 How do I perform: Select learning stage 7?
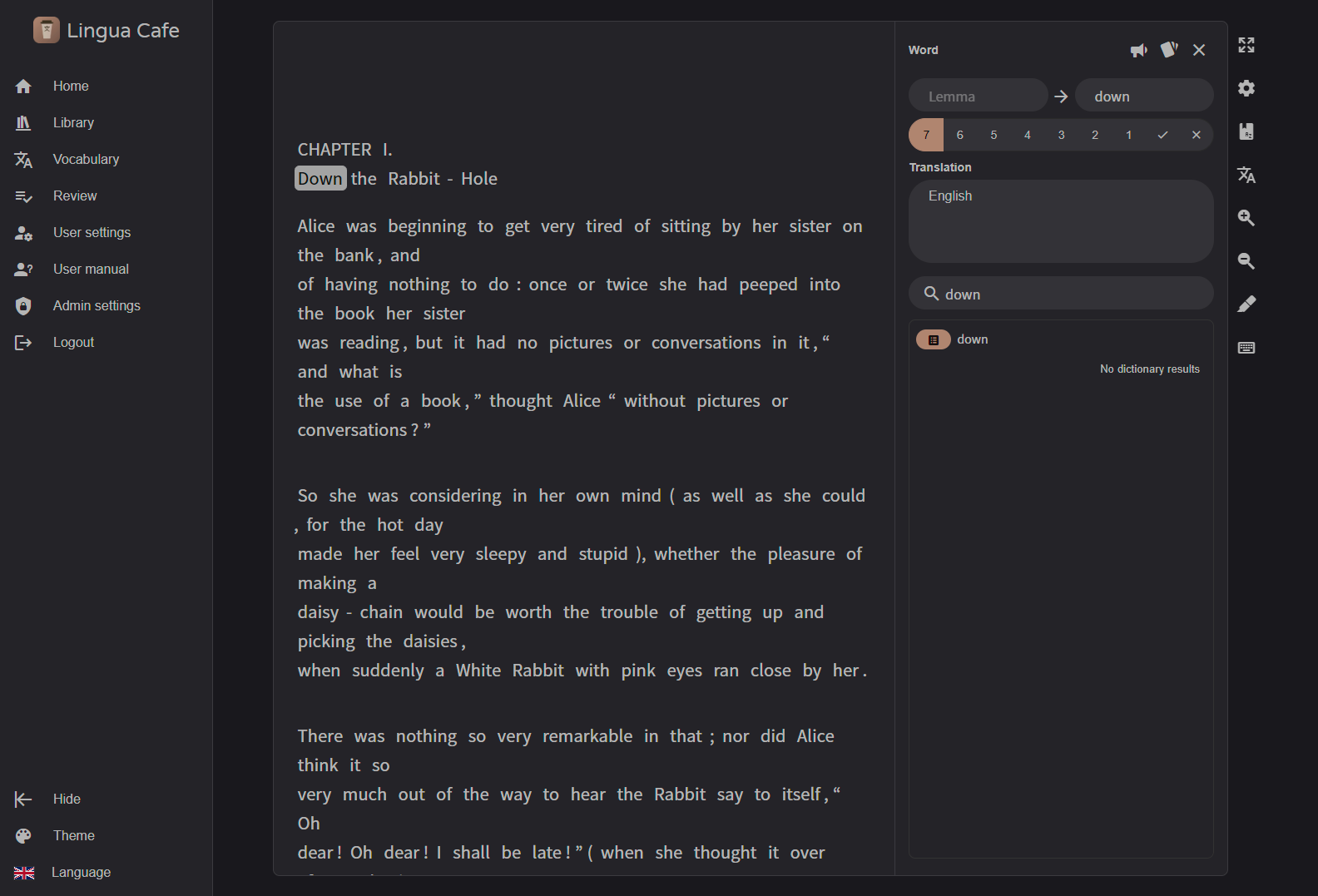point(926,135)
